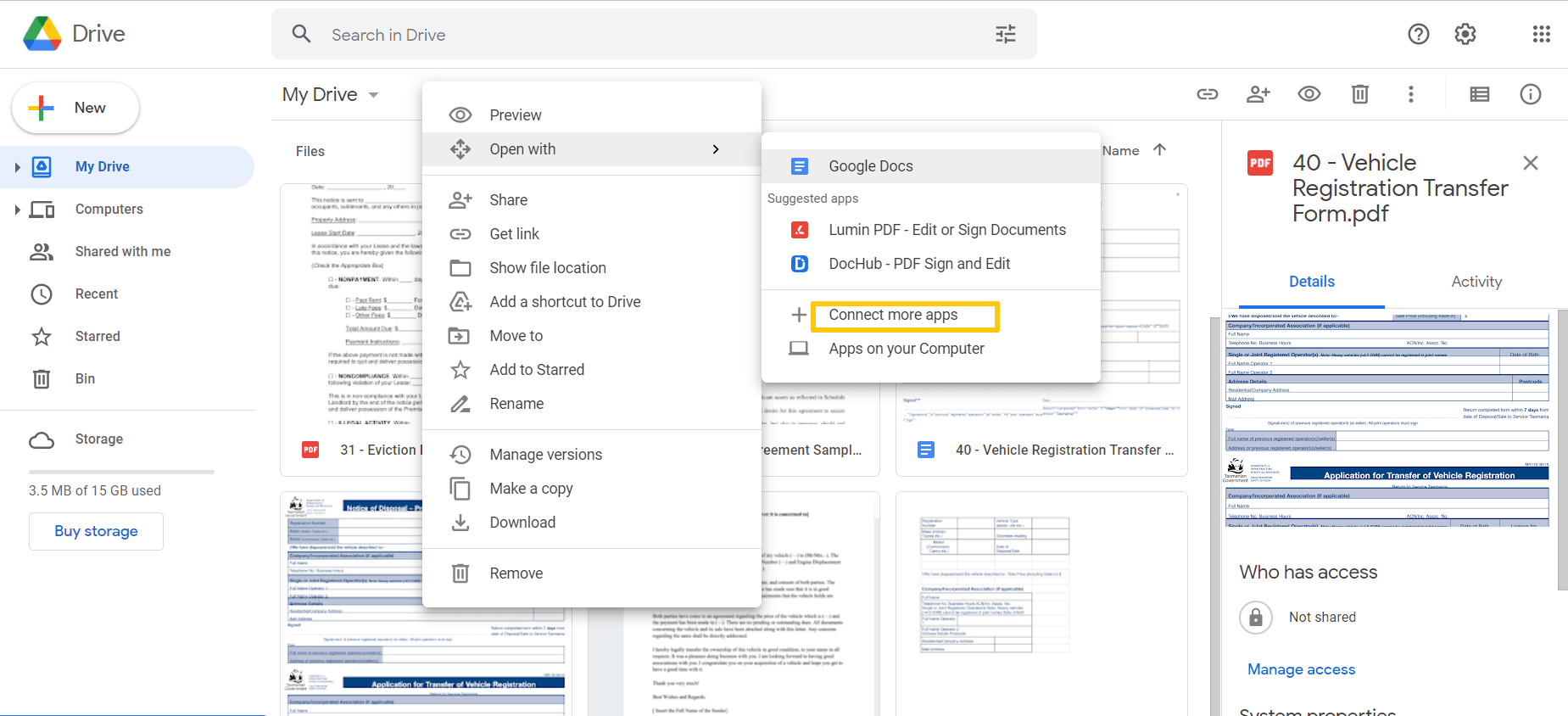Close the file details panel
Image resolution: width=1568 pixels, height=716 pixels.
[1531, 163]
